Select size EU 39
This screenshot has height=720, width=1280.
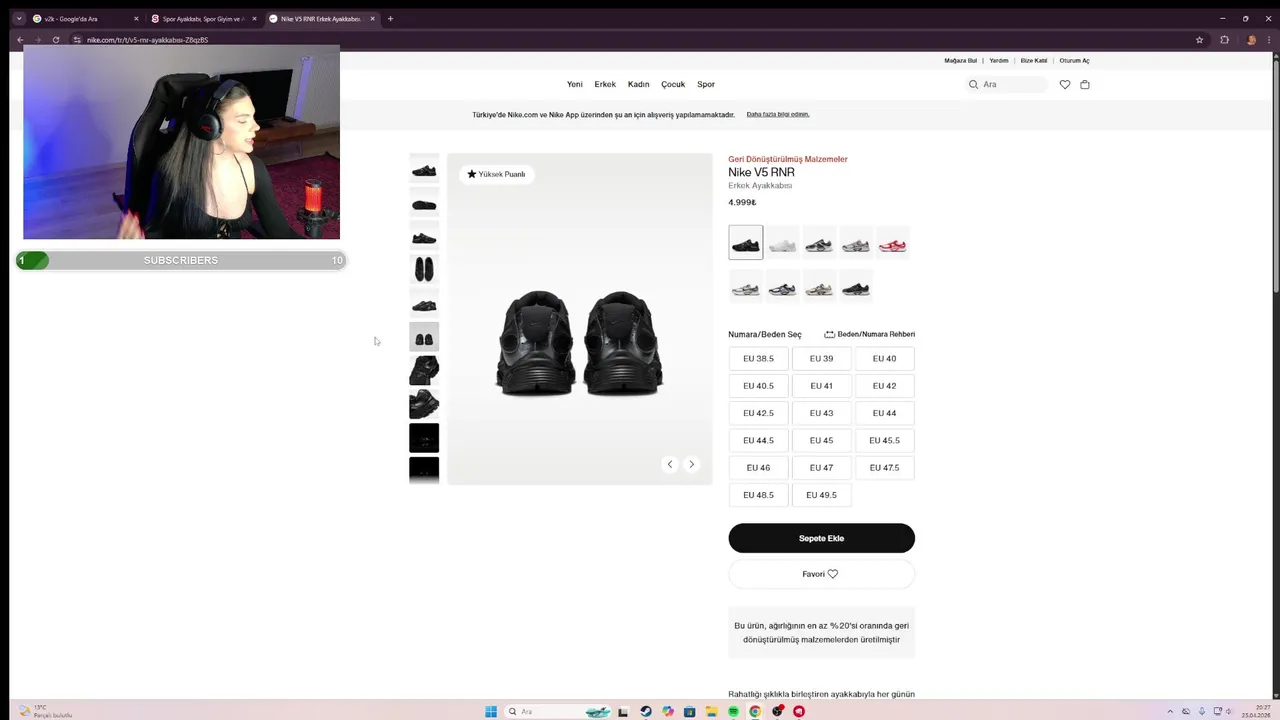[821, 359]
